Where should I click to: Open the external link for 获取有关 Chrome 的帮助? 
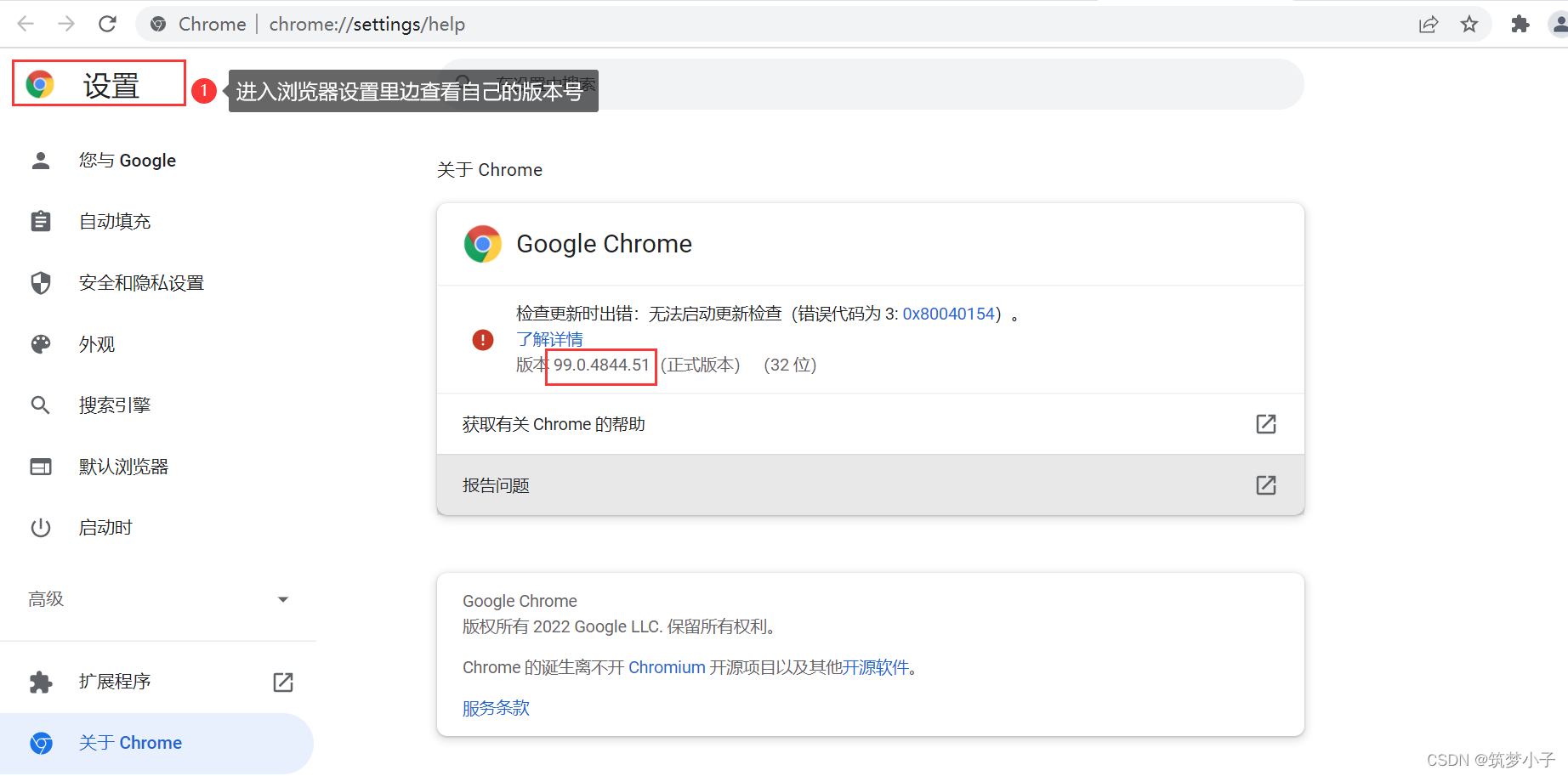tap(1266, 423)
